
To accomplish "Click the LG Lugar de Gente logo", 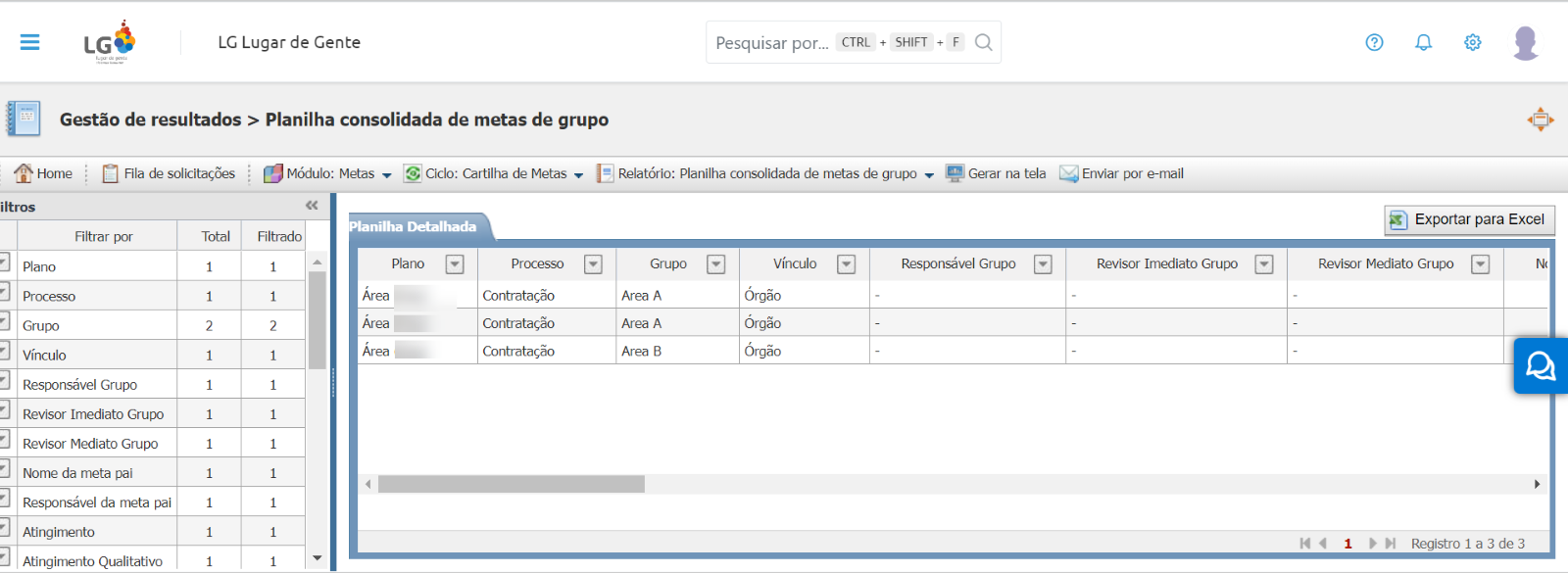I will 111,42.
